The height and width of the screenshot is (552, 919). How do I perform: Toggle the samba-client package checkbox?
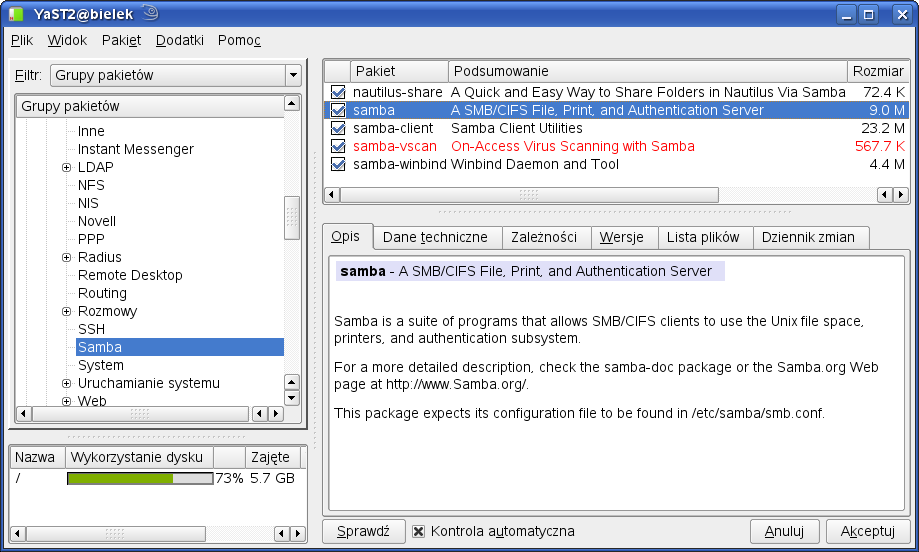(338, 128)
